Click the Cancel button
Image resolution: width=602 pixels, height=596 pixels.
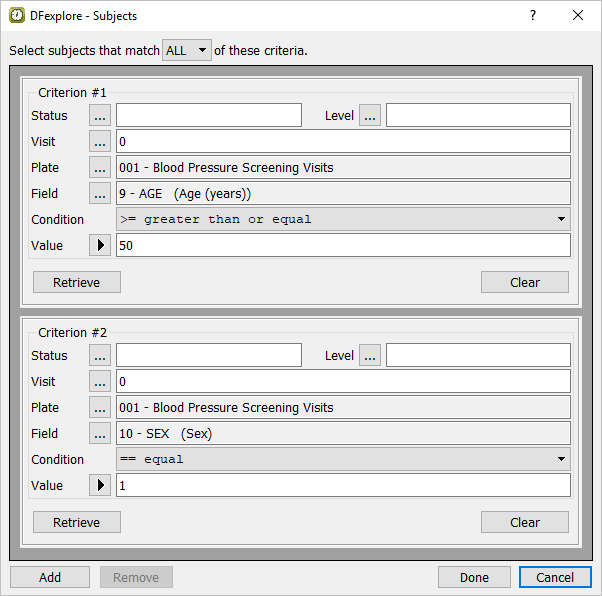pos(555,577)
